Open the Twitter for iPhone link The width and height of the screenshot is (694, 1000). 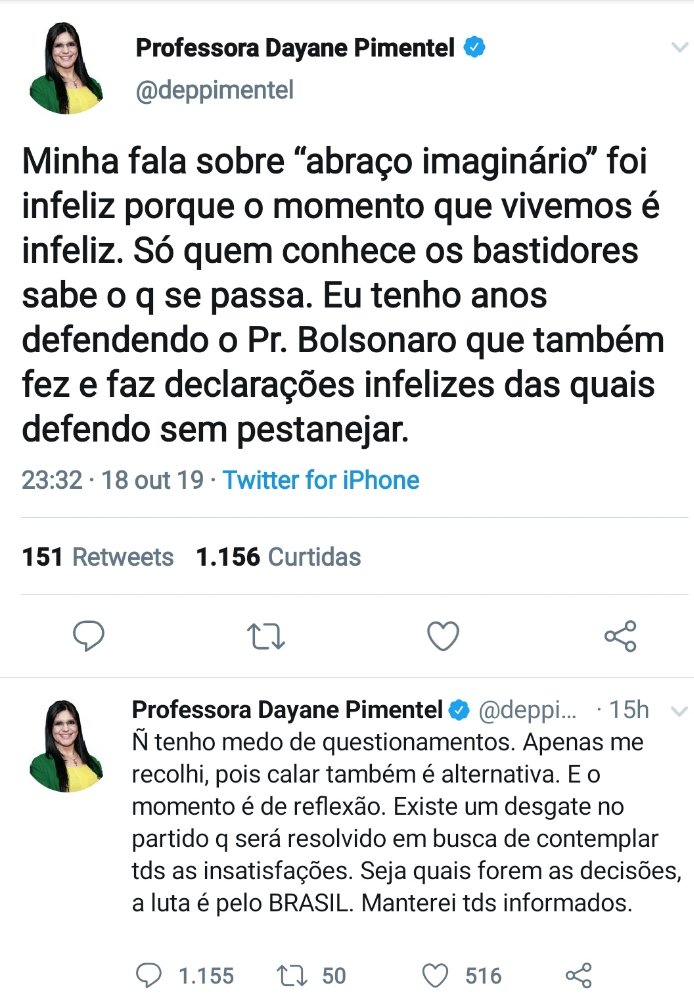coord(321,480)
